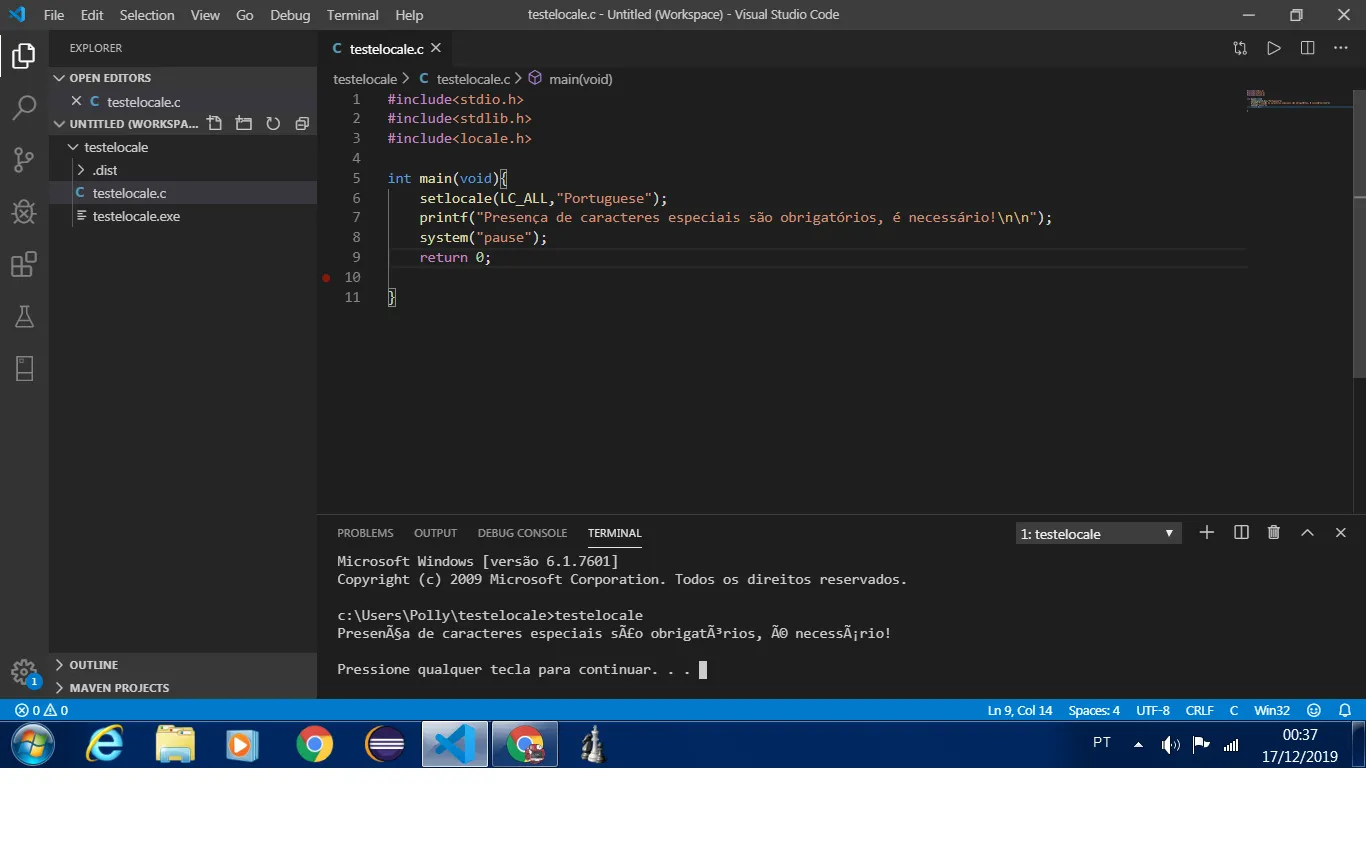Maximize the panel with up chevron
Viewport: 1366px width, 854px height.
1307,533
